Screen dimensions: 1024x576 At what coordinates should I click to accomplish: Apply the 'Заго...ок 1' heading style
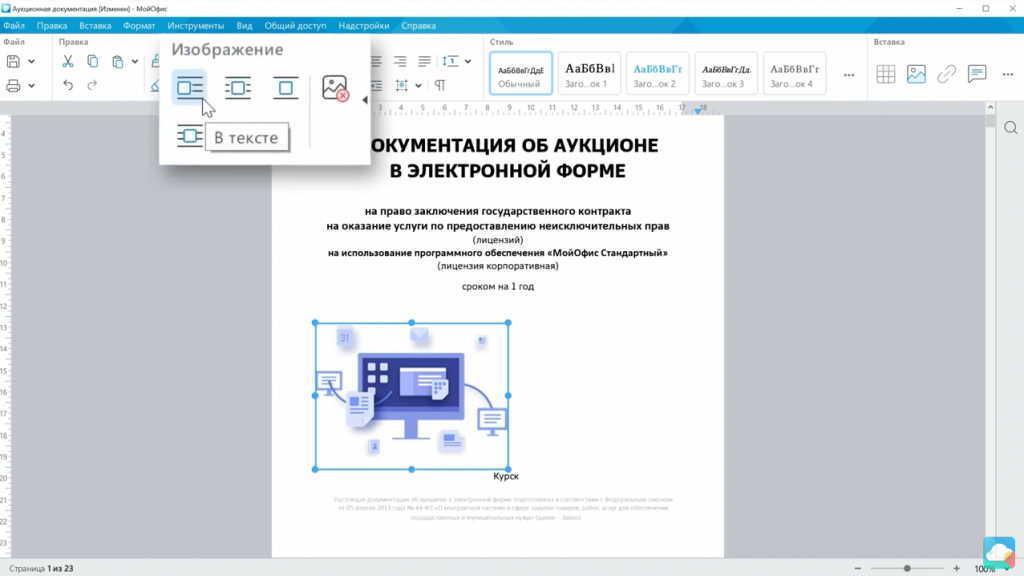589,73
